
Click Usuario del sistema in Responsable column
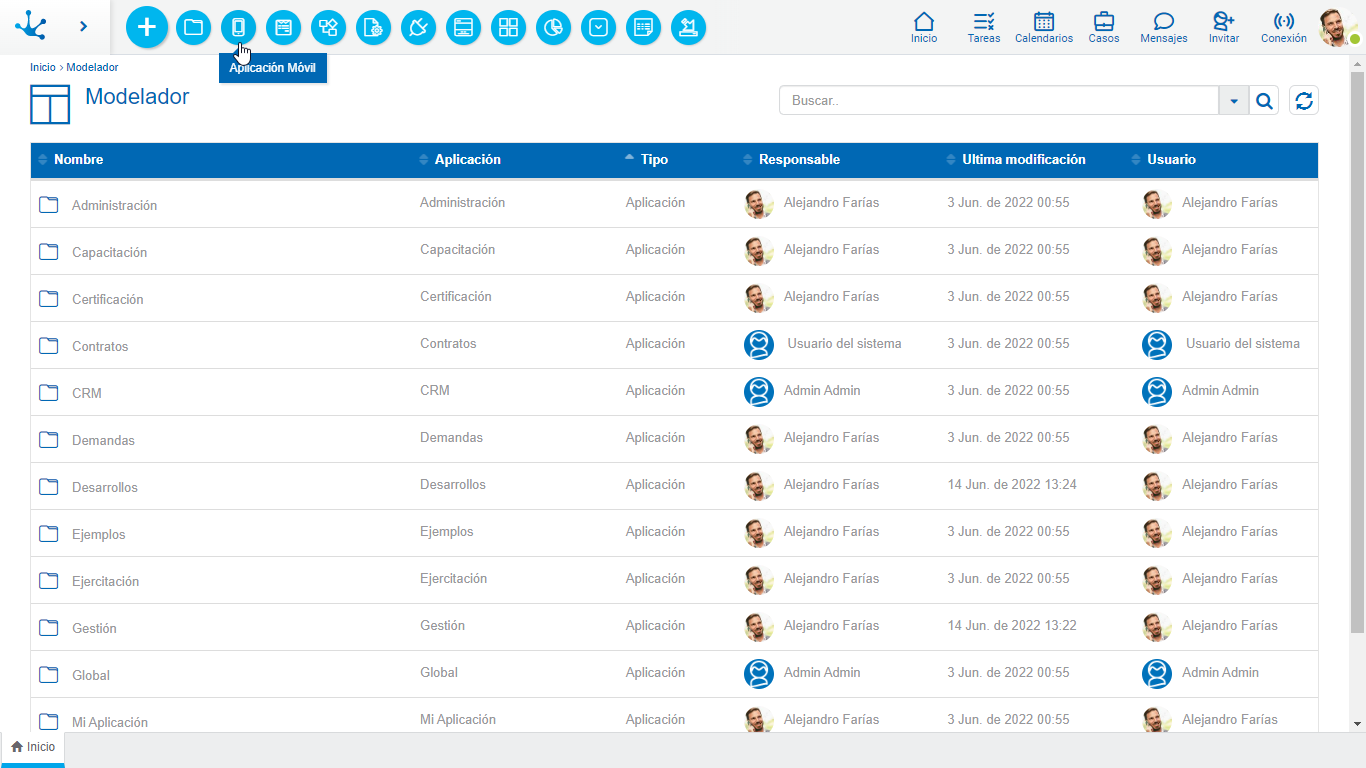pyautogui.click(x=844, y=343)
